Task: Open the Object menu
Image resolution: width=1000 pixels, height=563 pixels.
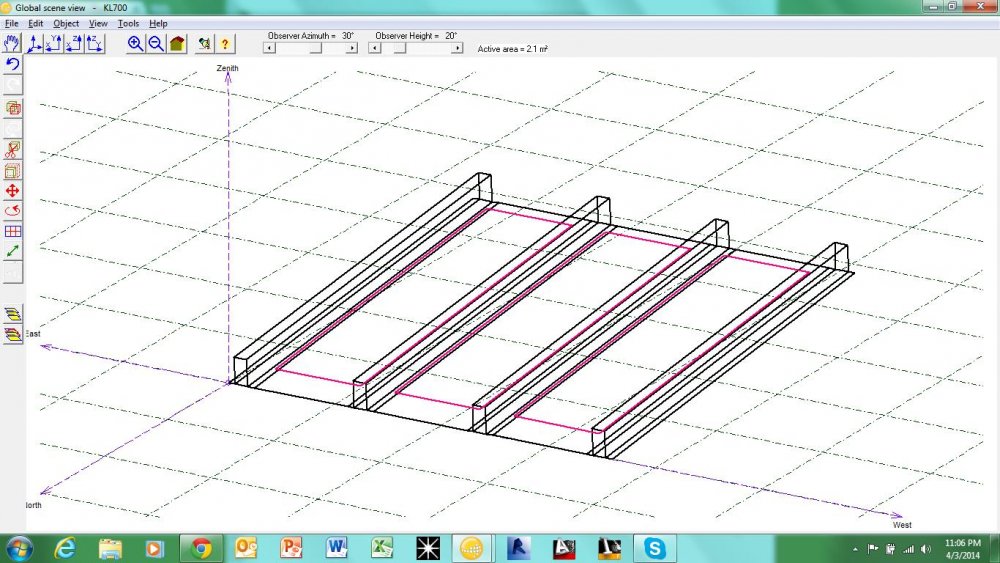Action: [66, 23]
